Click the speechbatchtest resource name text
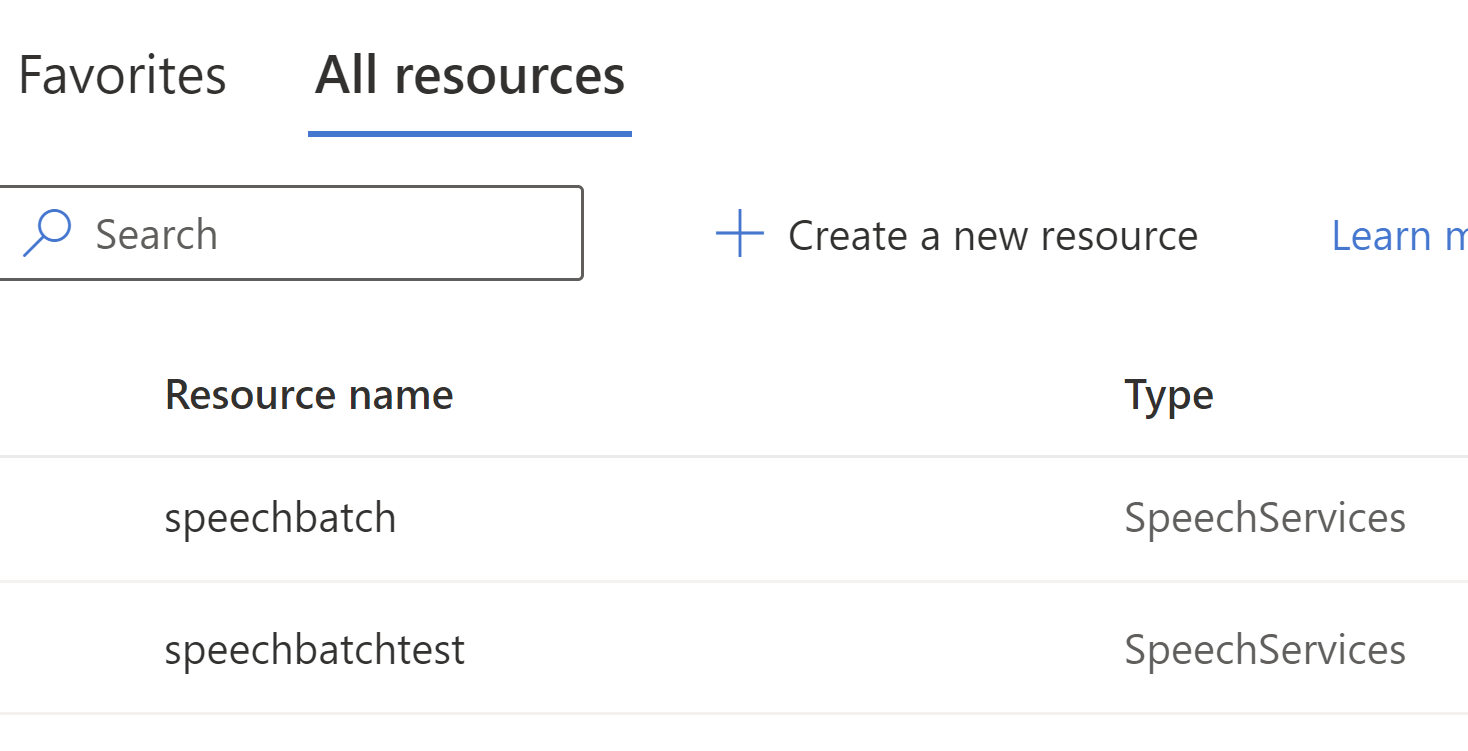This screenshot has height=751, width=1468. (x=314, y=649)
